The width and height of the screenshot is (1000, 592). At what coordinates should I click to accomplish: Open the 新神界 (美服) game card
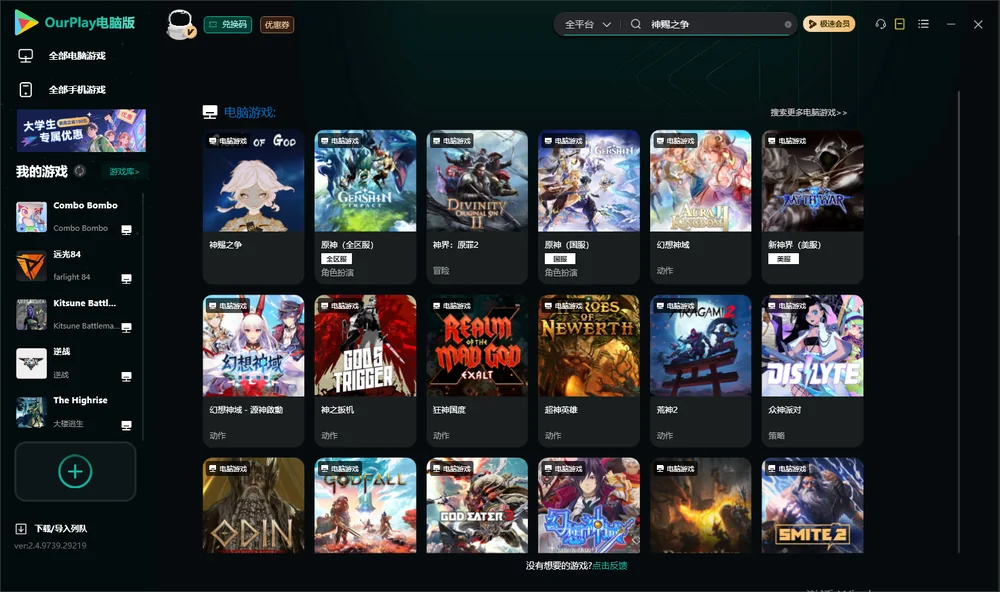pyautogui.click(x=812, y=207)
